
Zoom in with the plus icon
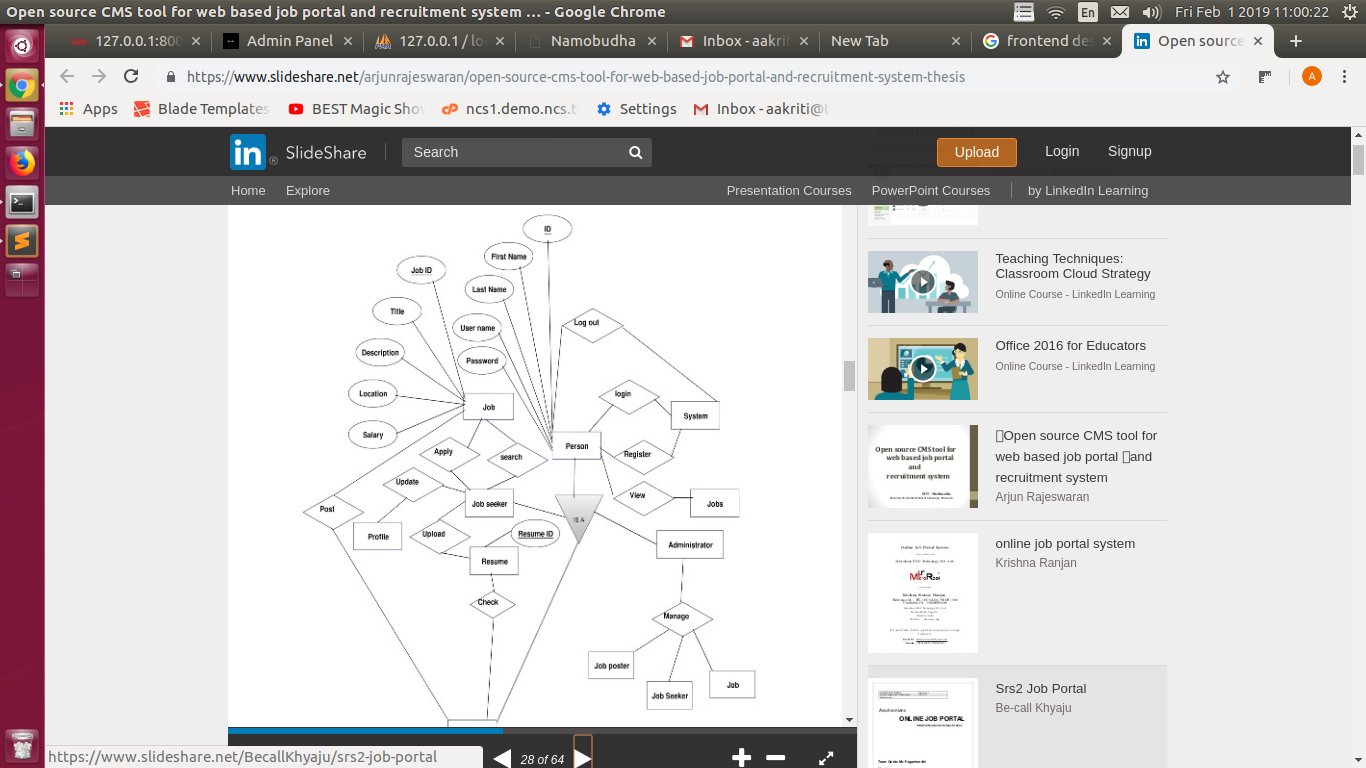741,758
